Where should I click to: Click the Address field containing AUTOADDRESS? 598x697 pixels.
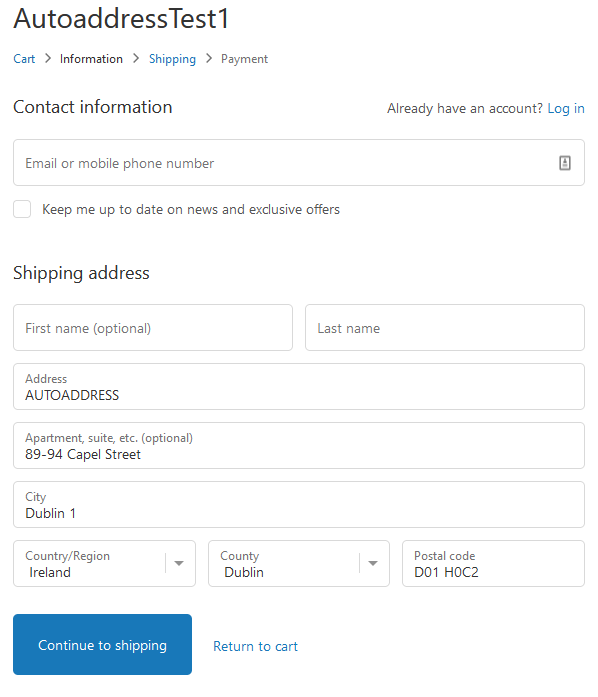(299, 387)
